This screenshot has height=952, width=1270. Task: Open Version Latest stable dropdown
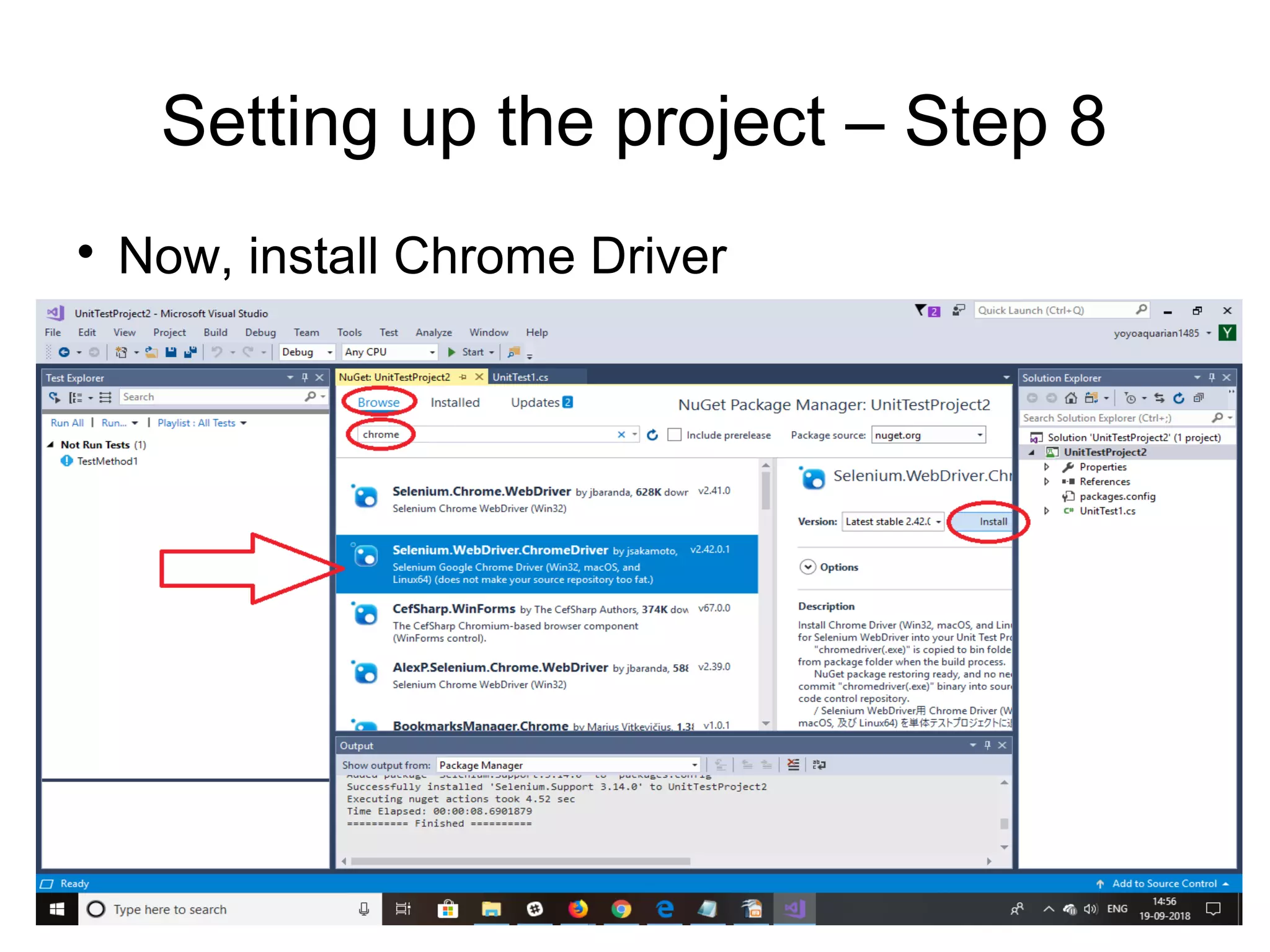click(893, 522)
